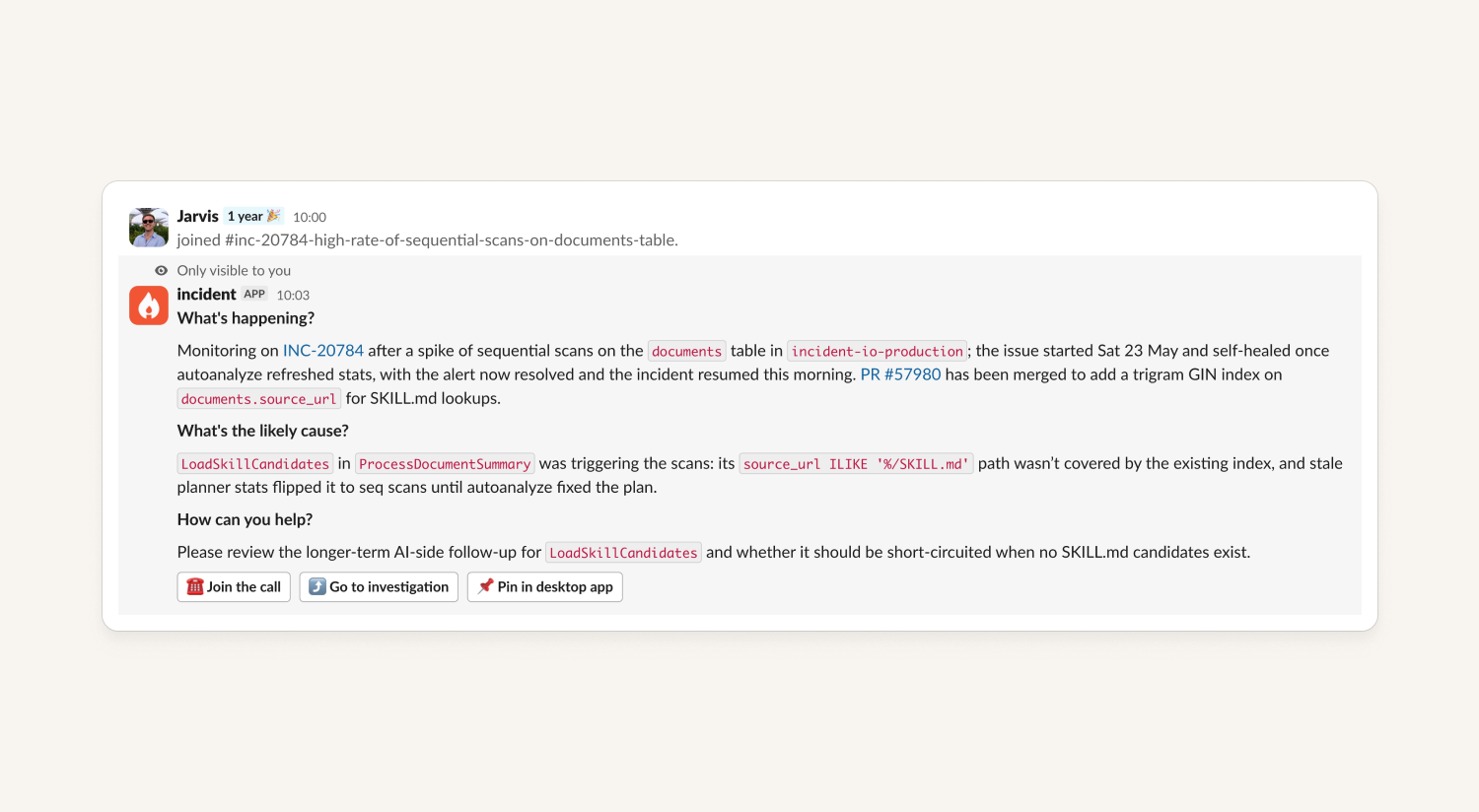Click the 10:03 message timestamp
The width and height of the screenshot is (1479, 812).
pos(293,295)
